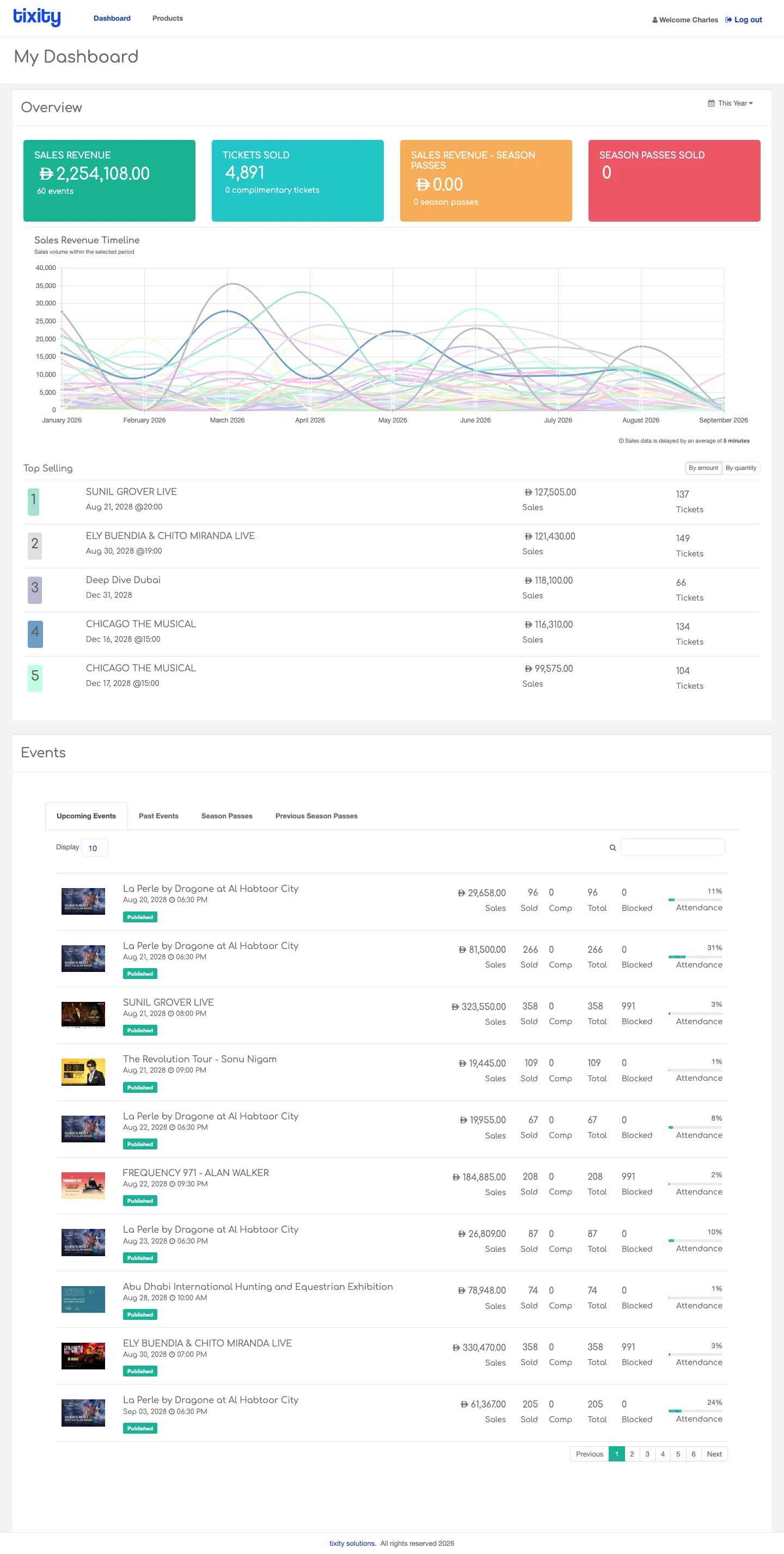Click the Published badge under SUNIL GROVER LIVE
This screenshot has height=1554, width=784.
tap(140, 1030)
